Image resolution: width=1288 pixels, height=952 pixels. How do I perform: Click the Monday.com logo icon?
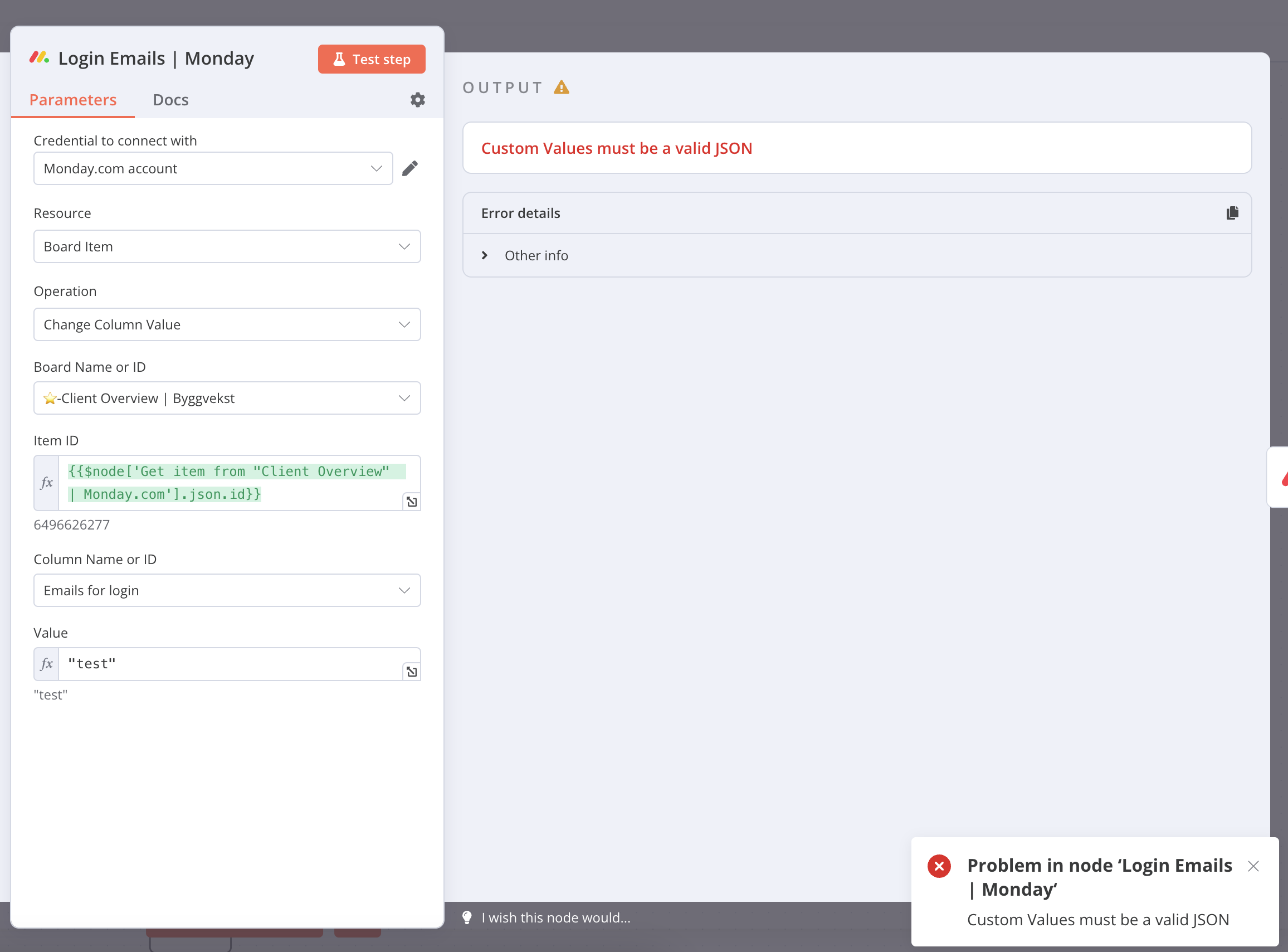click(39, 57)
